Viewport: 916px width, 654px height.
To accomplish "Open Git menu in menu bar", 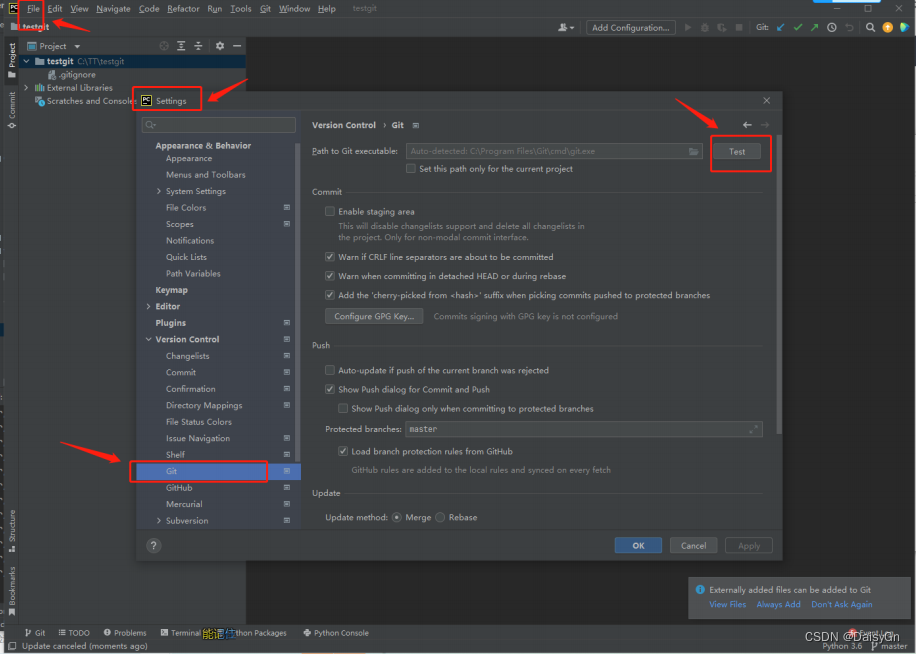I will [x=265, y=9].
